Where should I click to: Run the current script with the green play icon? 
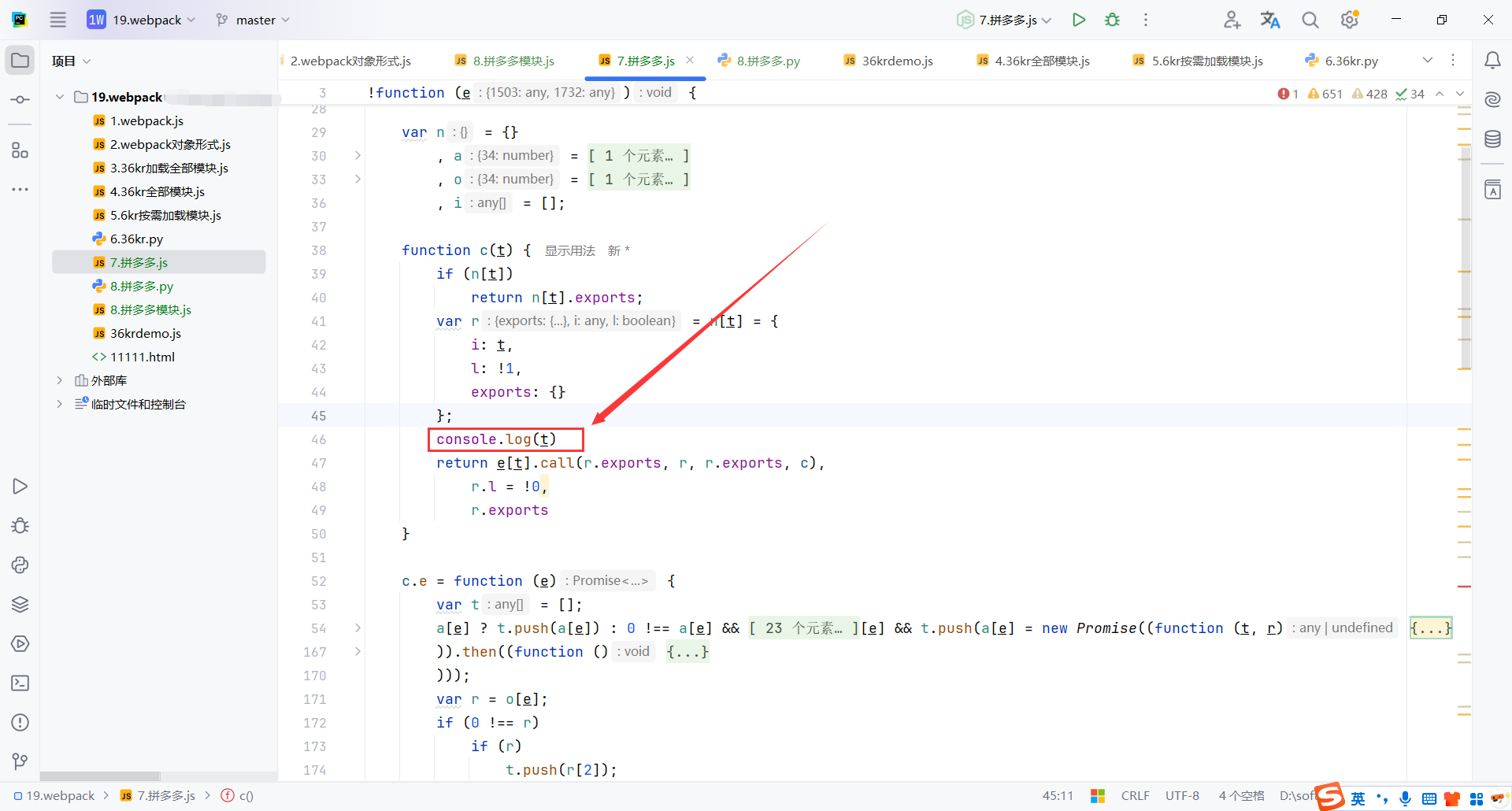pos(1079,20)
